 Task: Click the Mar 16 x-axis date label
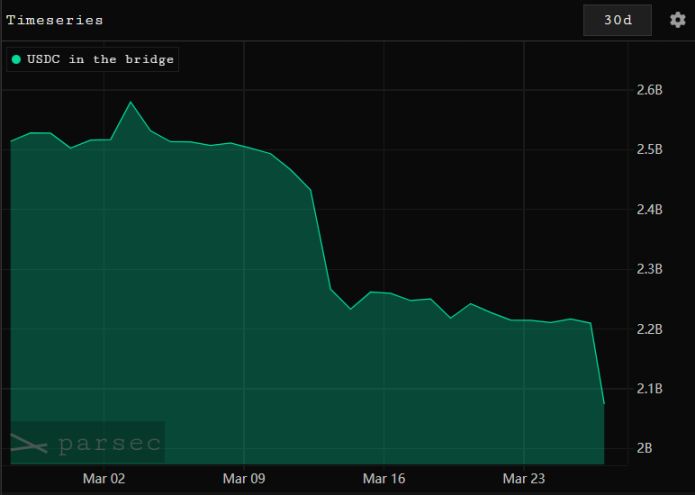(382, 479)
